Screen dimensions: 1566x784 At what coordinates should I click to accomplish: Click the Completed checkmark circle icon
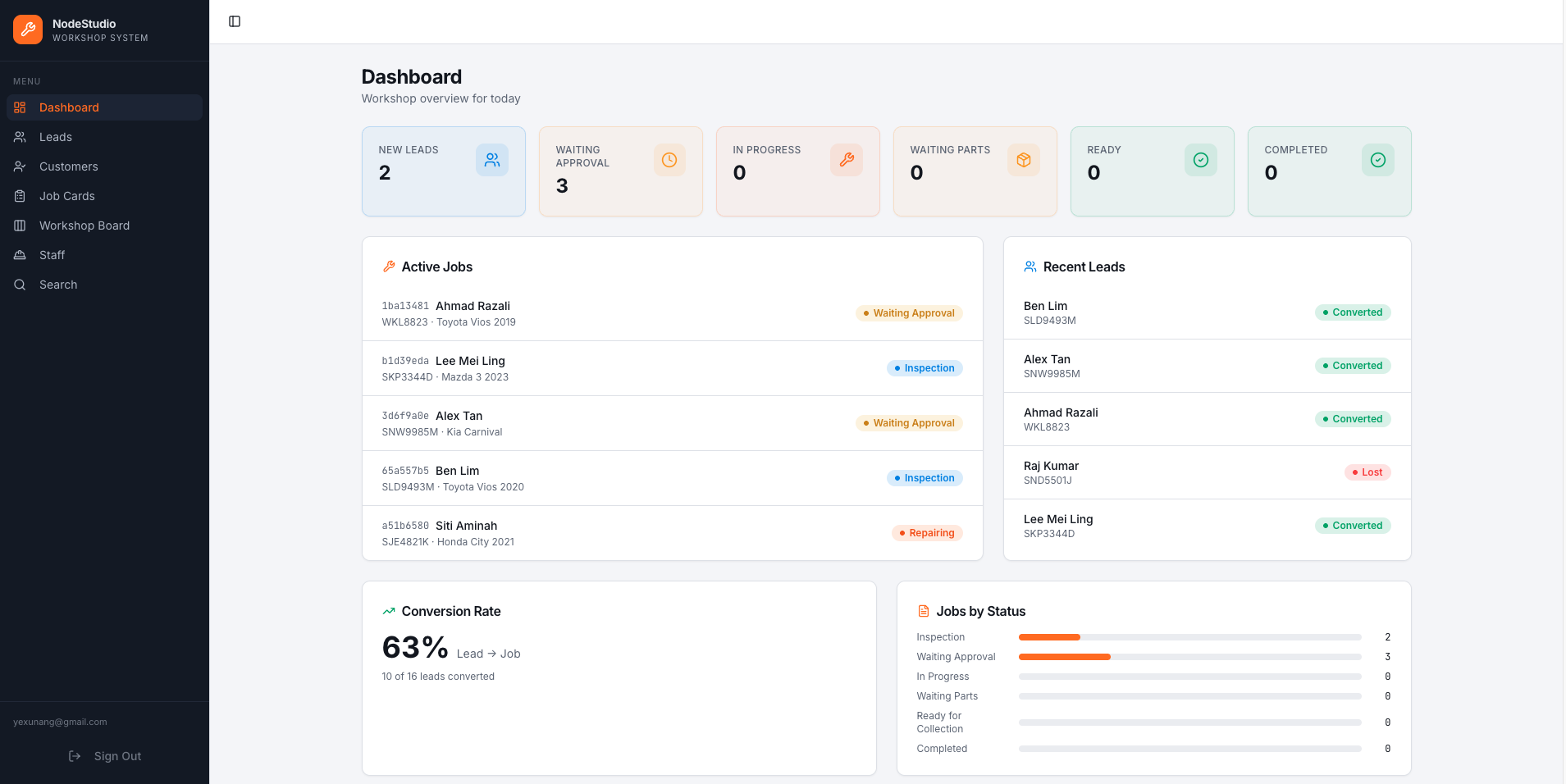click(x=1378, y=160)
